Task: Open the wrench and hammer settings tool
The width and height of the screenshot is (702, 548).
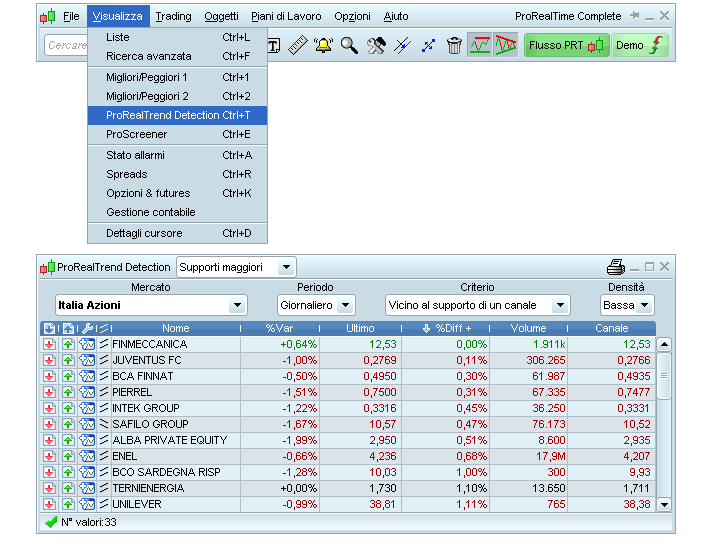Action: tap(376, 45)
